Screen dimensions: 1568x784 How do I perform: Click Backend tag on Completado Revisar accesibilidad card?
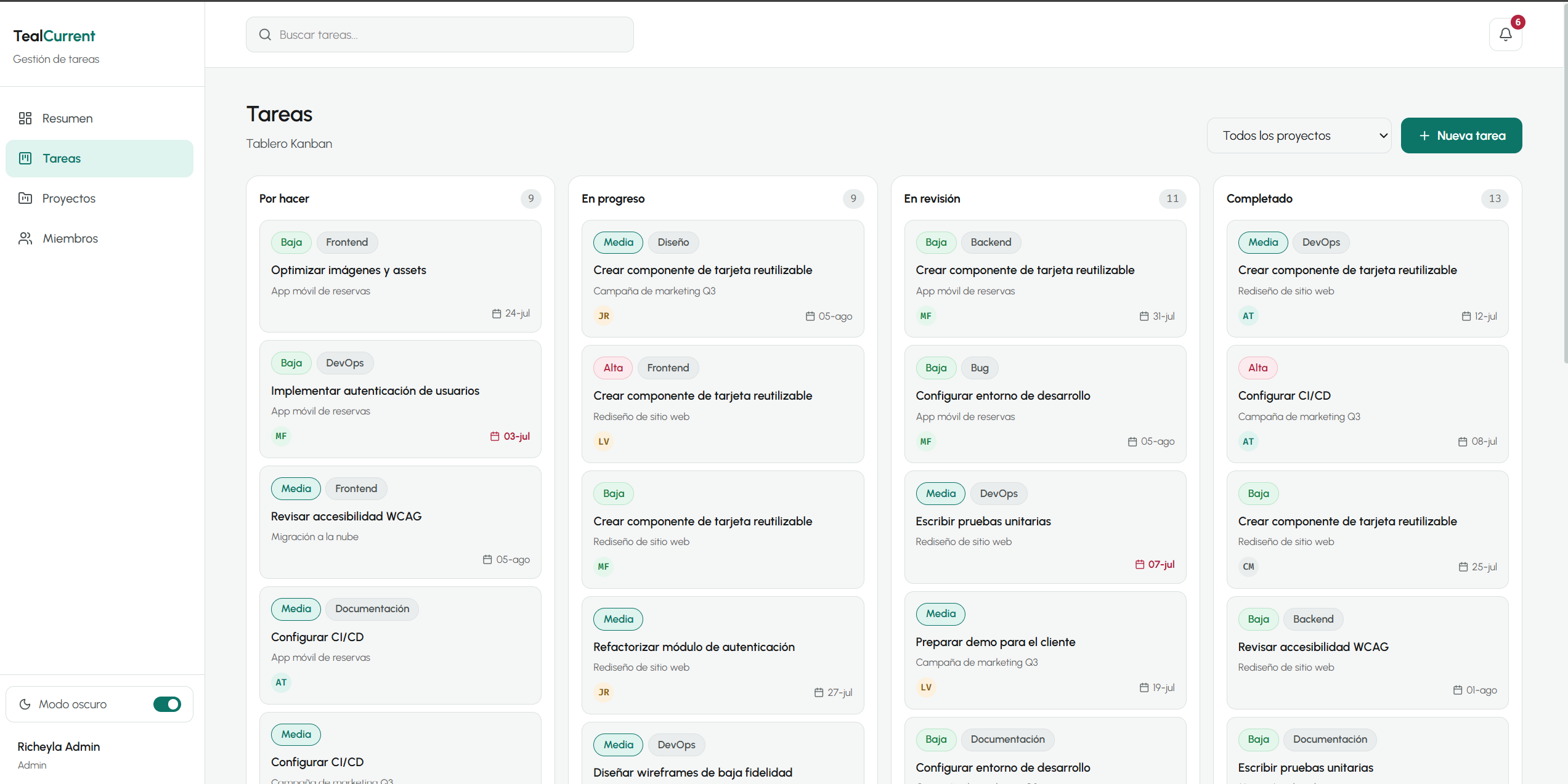tap(1313, 619)
